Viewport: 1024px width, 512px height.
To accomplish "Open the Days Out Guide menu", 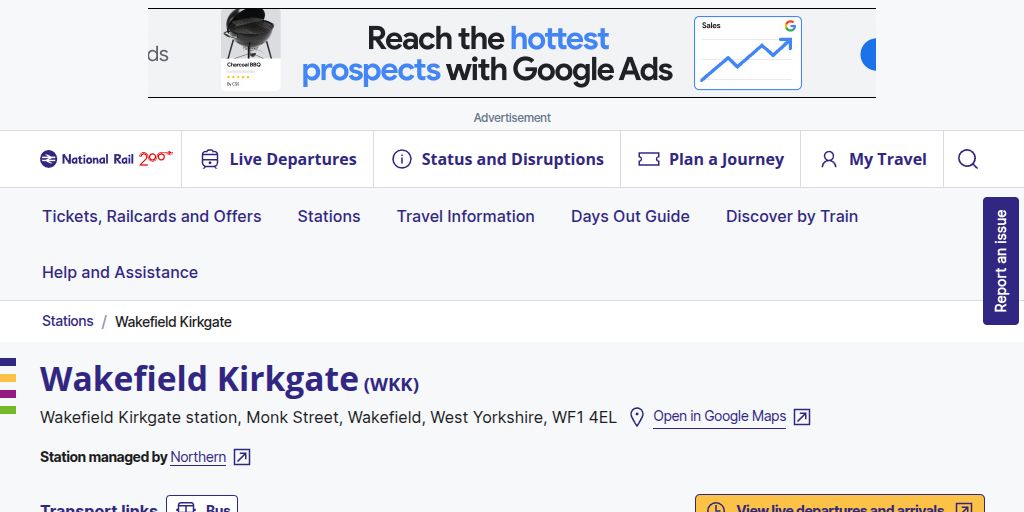I will click(630, 216).
